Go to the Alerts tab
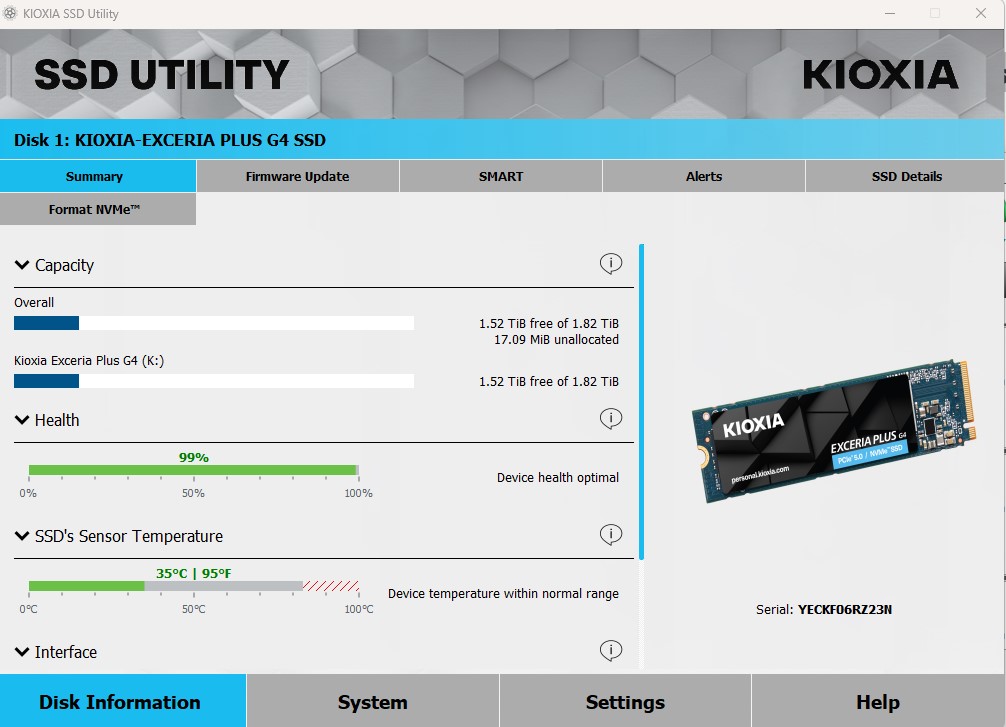The image size is (1006, 727). click(x=703, y=176)
